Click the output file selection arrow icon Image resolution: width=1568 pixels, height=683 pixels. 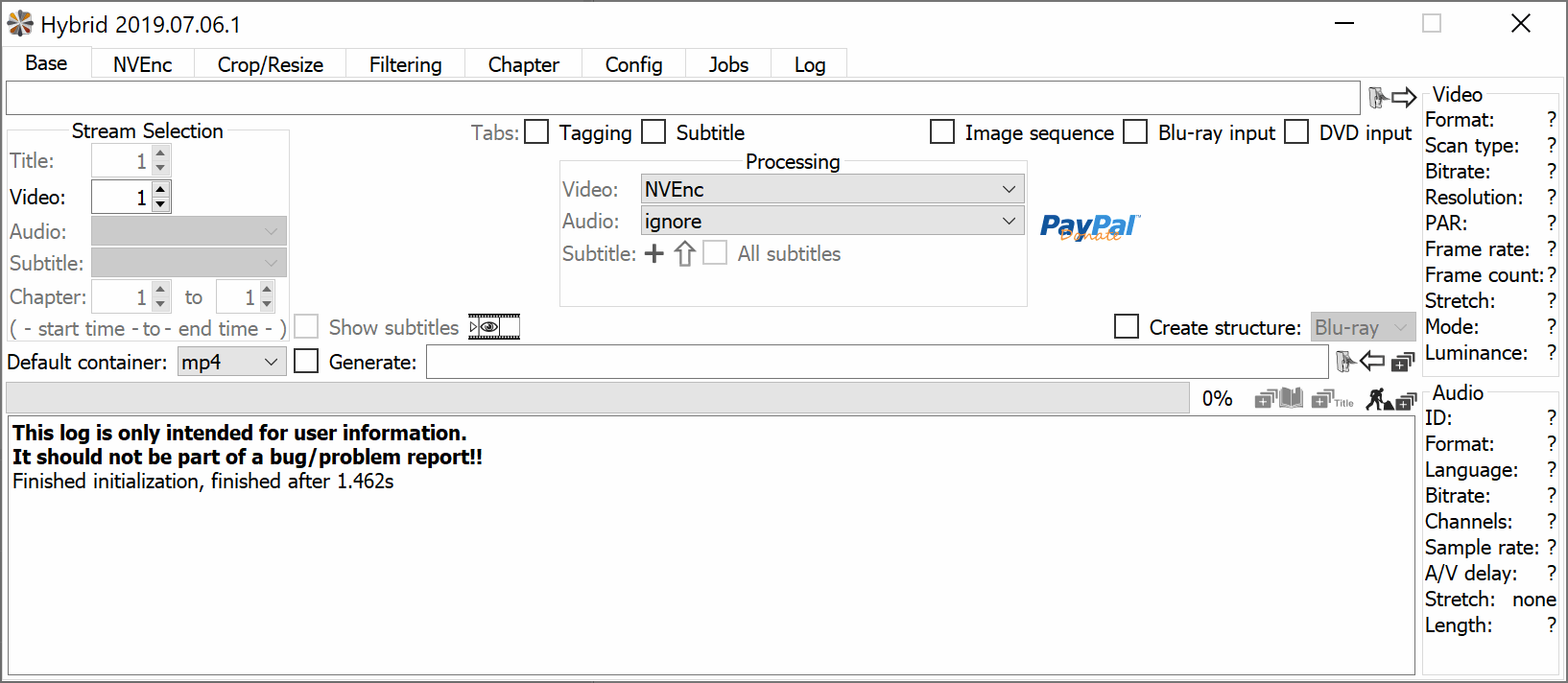pyautogui.click(x=1361, y=362)
